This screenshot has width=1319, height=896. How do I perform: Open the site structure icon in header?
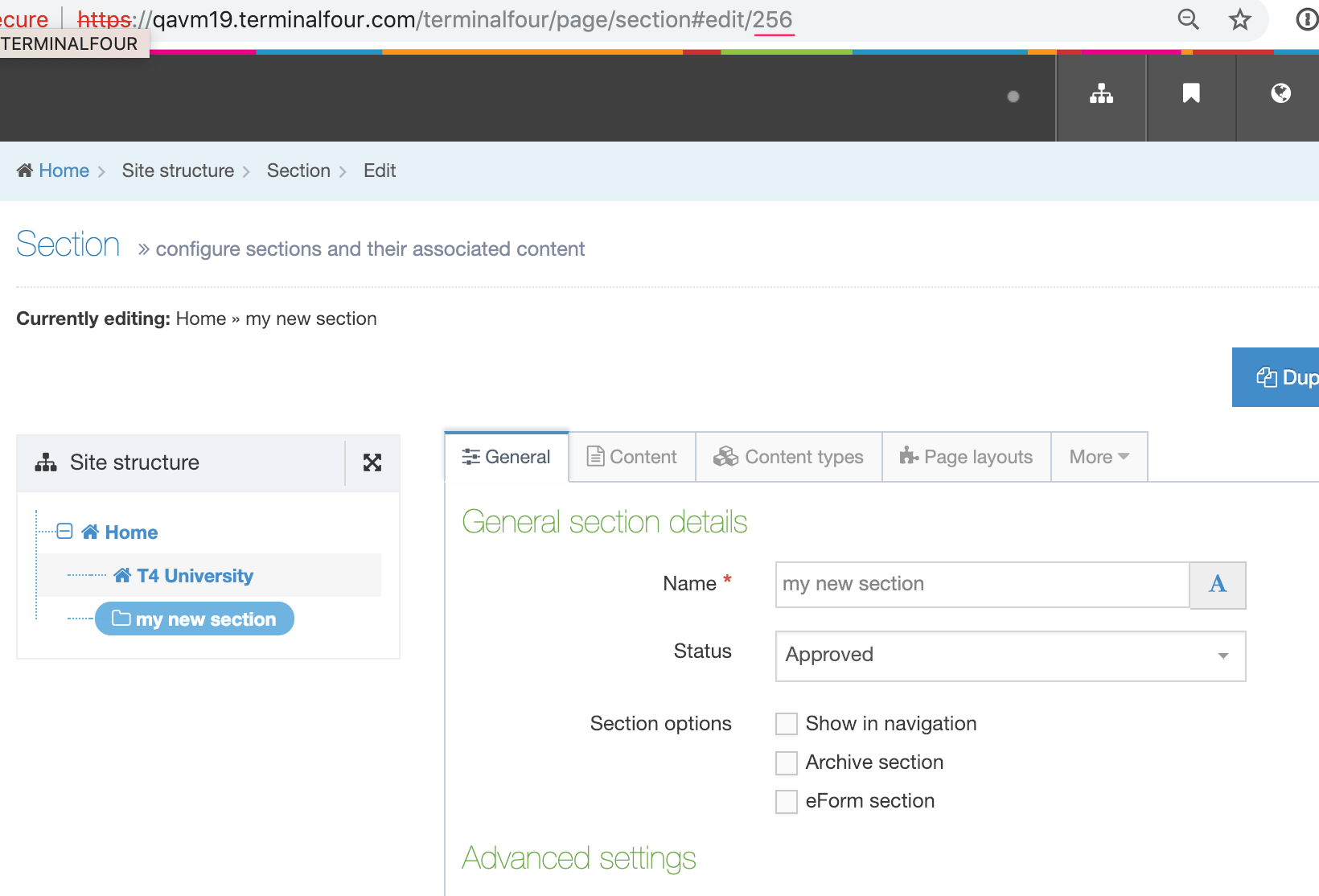coord(1101,95)
